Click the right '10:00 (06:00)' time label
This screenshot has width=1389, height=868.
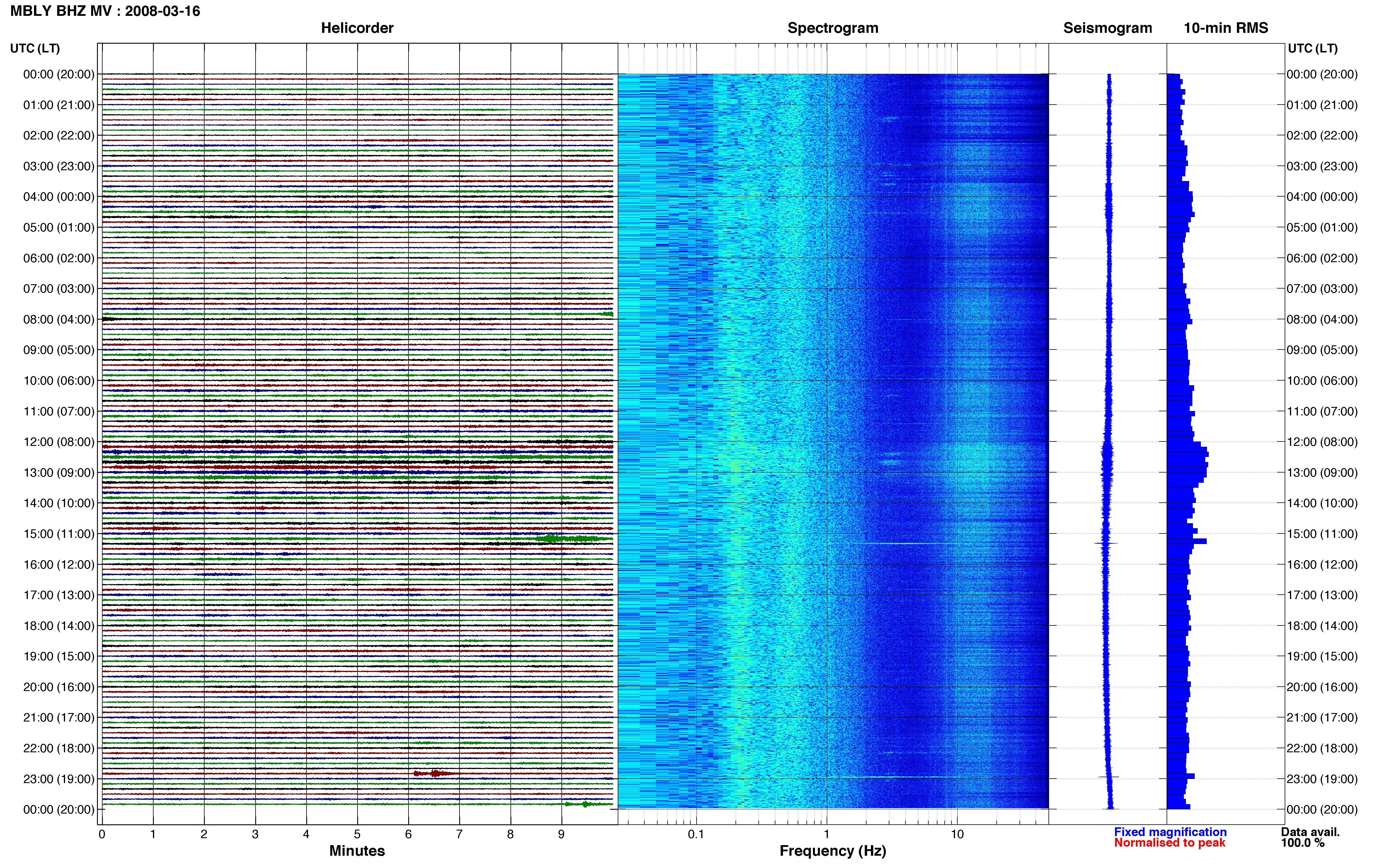[x=1322, y=381]
